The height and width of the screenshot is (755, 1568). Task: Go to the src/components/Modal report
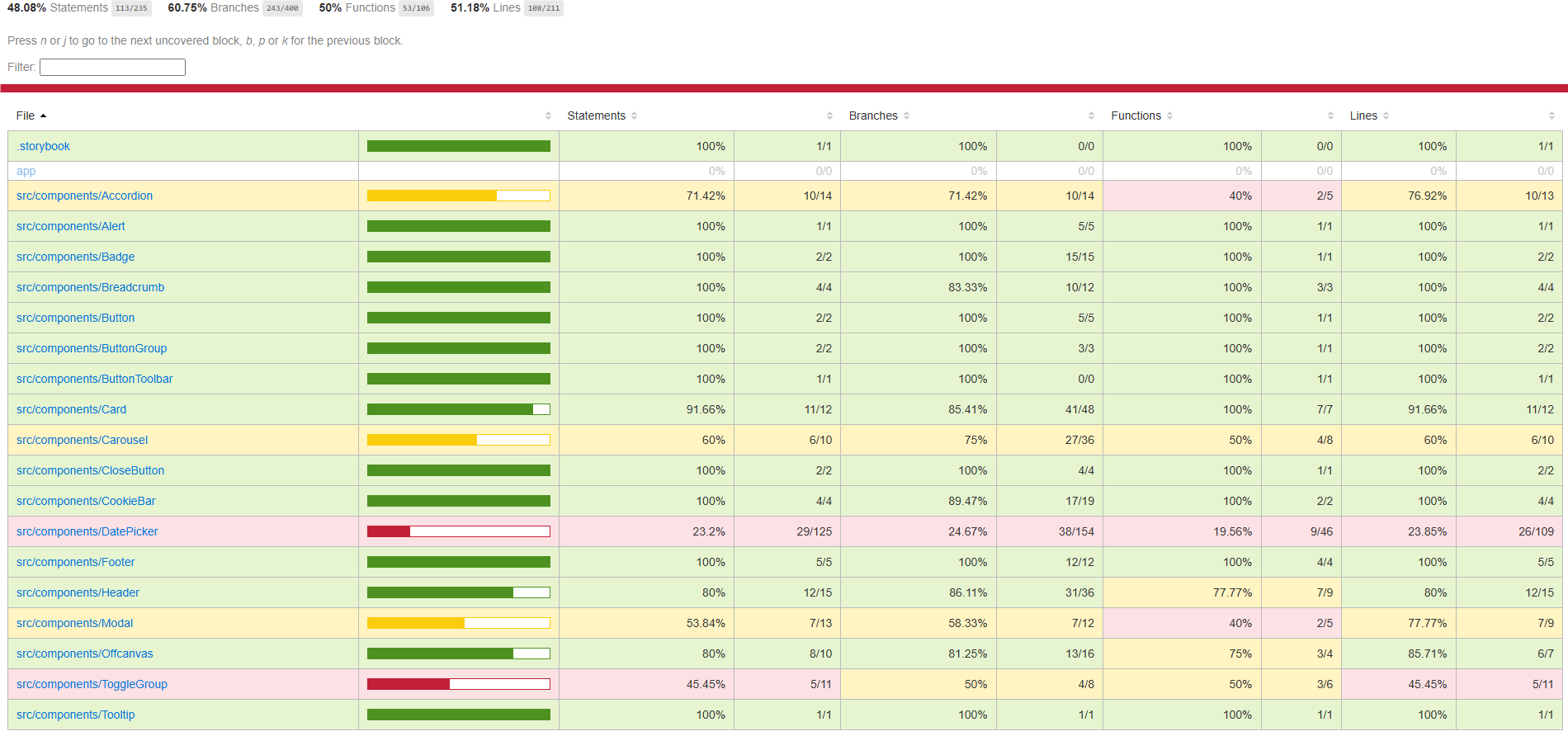(74, 623)
